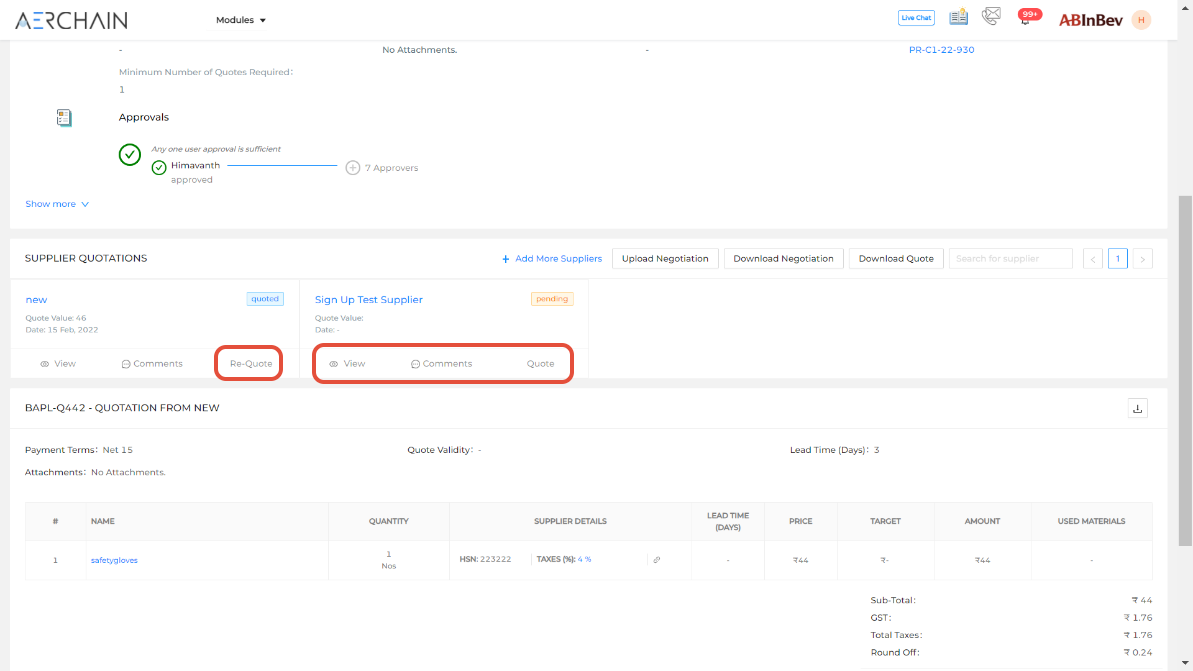Go to previous supplier page arrow

coord(1093,259)
